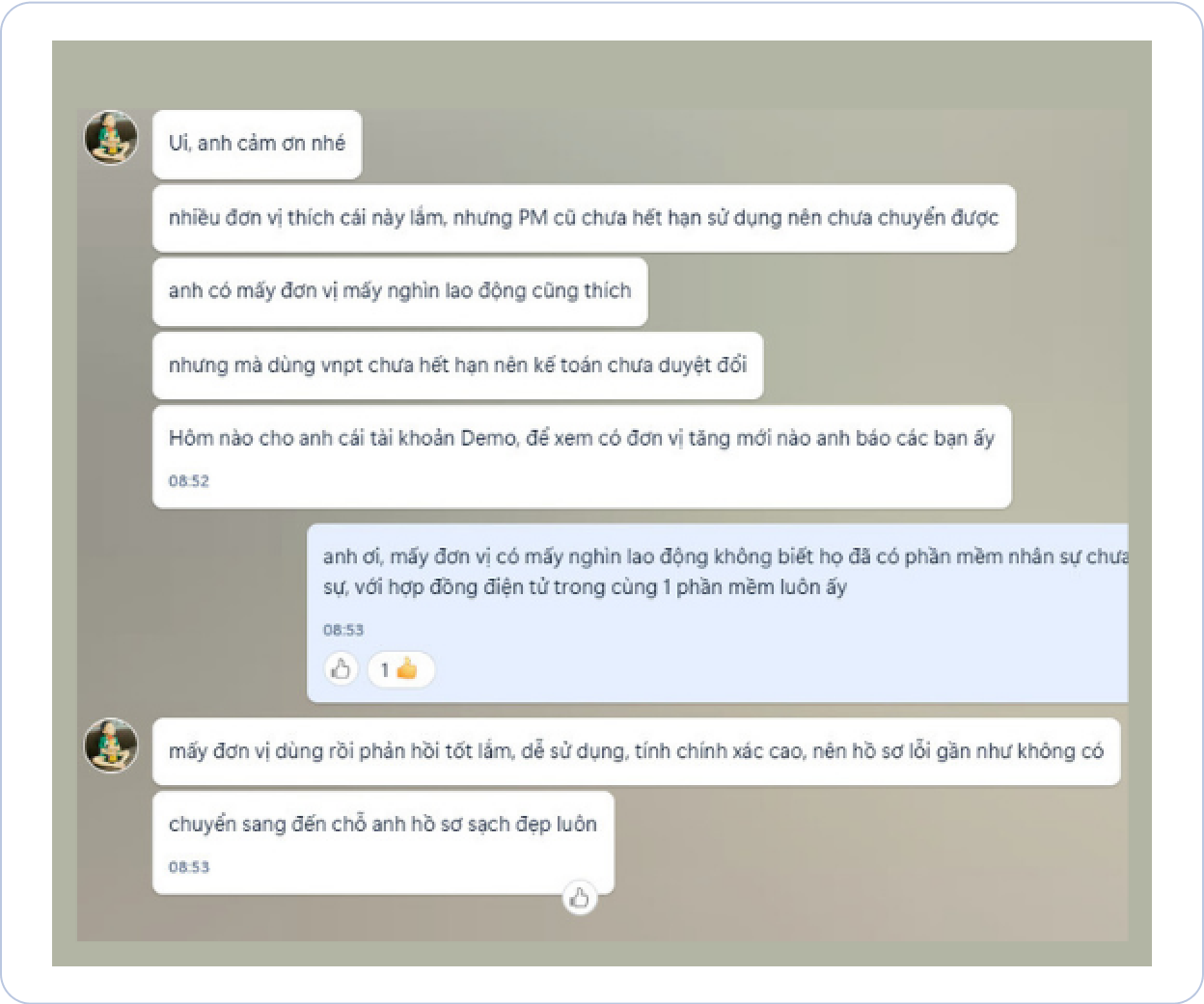The width and height of the screenshot is (1204, 1004).
Task: Click the word 'Demo' in the message
Action: pos(489,438)
